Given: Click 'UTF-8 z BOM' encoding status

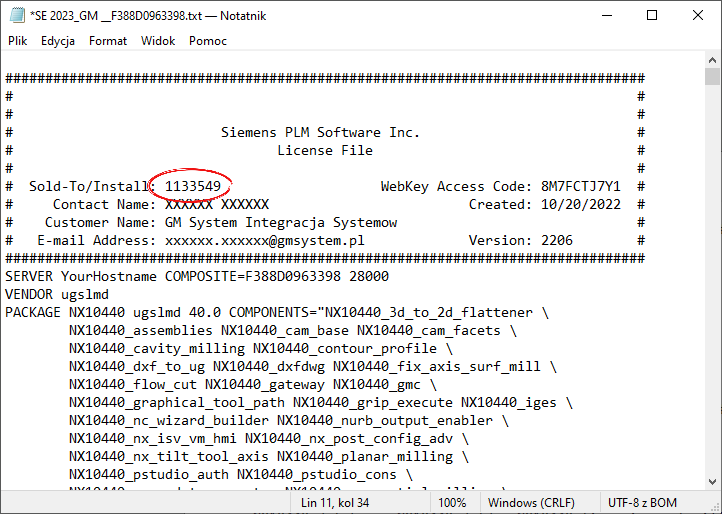Looking at the screenshot, I should coord(642,502).
